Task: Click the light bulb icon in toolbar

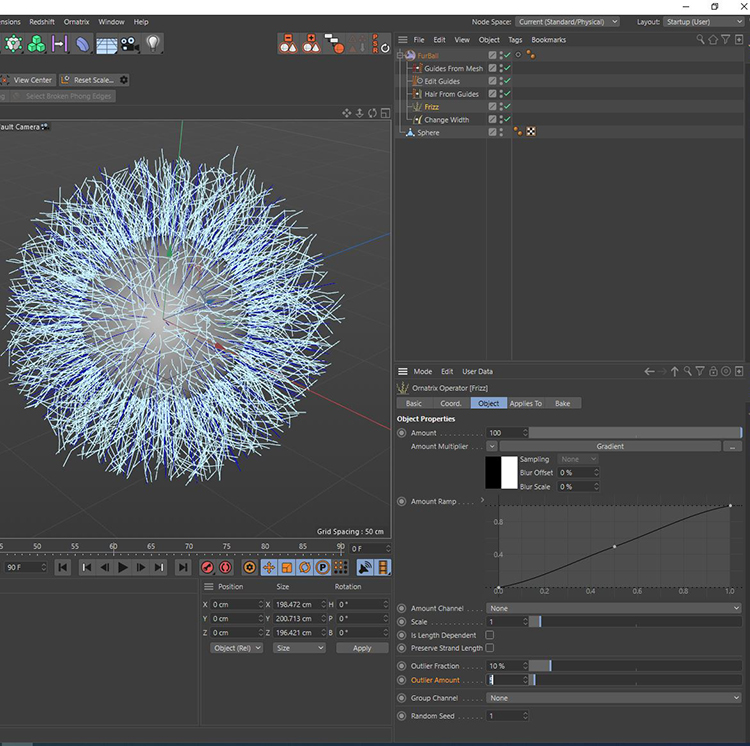Action: coord(153,44)
